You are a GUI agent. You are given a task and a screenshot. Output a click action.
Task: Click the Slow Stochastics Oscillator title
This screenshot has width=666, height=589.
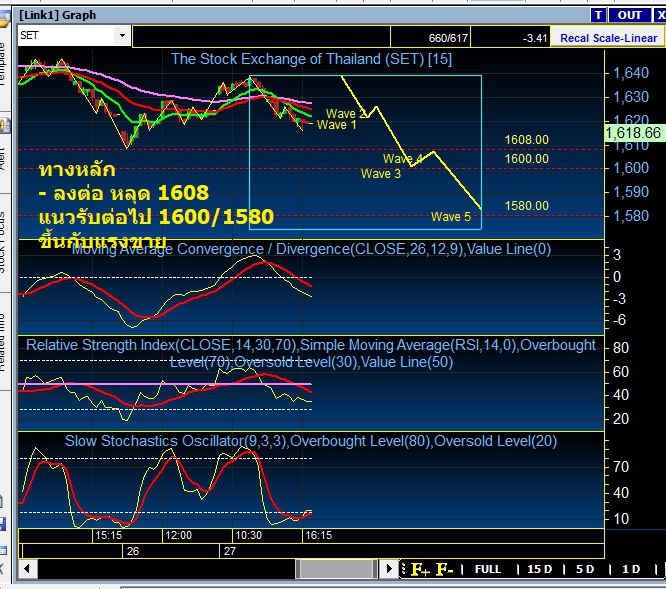click(x=311, y=441)
